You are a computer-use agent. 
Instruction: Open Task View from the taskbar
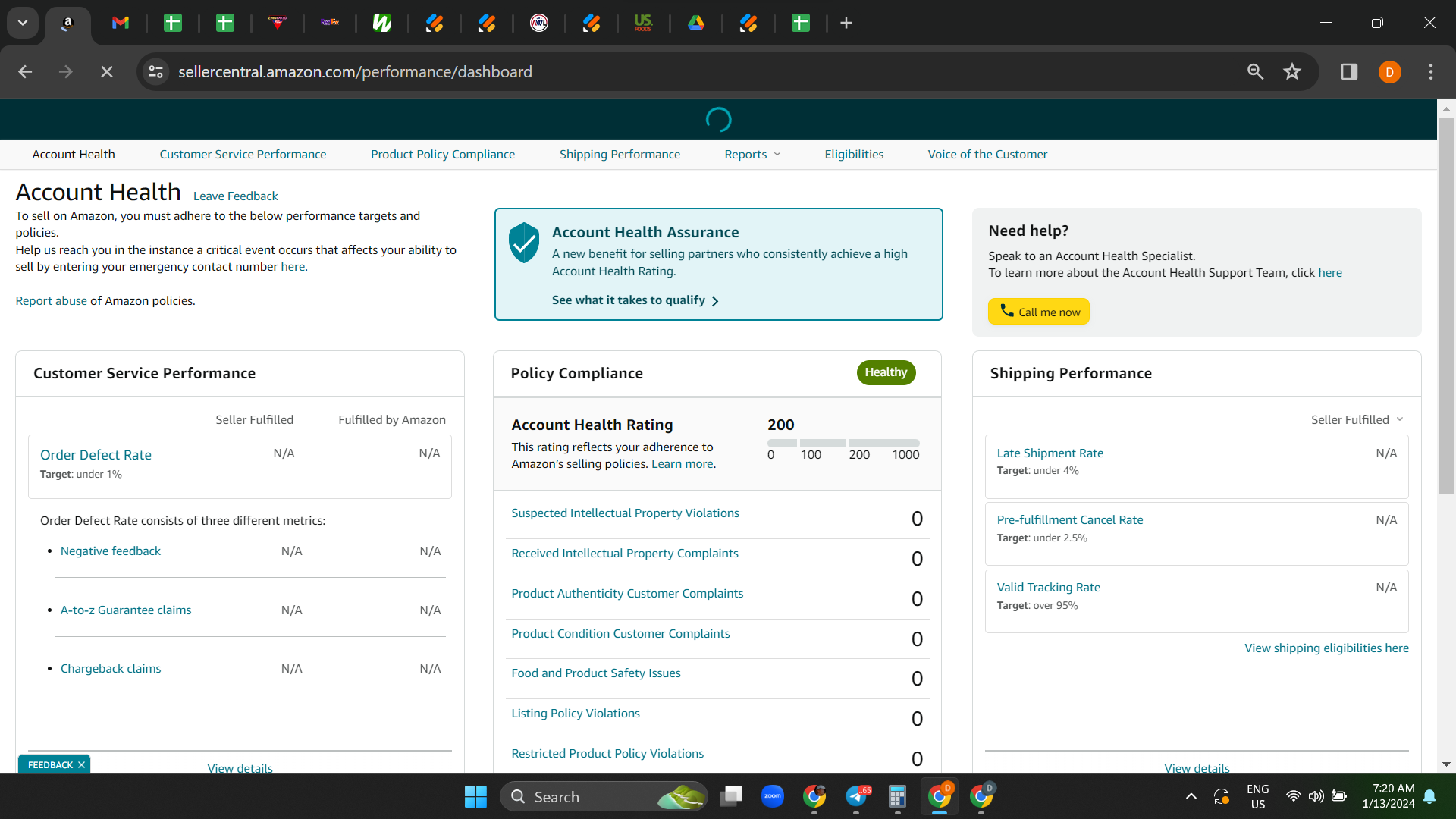pyautogui.click(x=731, y=796)
